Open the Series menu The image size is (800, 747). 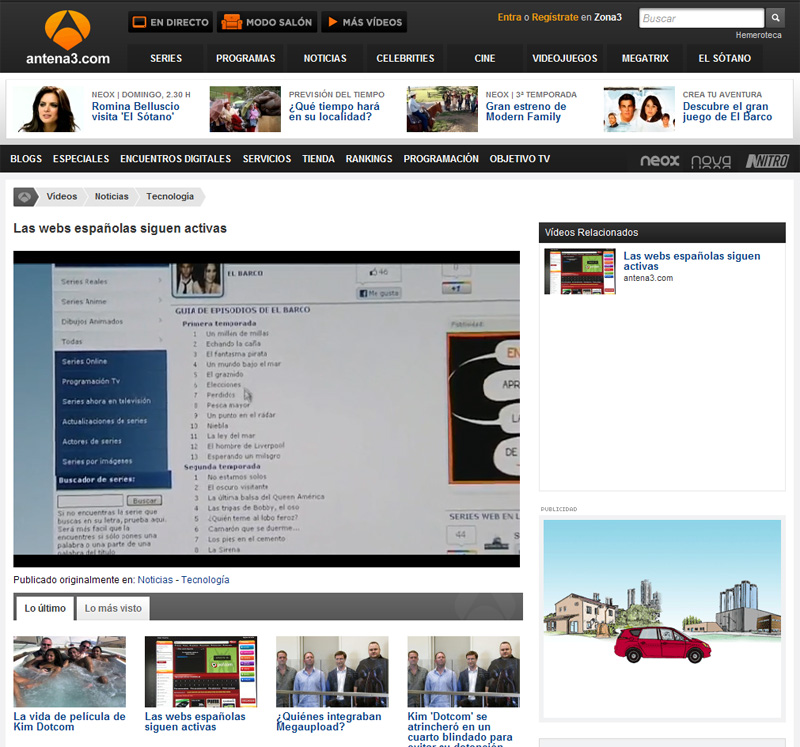pyautogui.click(x=166, y=58)
